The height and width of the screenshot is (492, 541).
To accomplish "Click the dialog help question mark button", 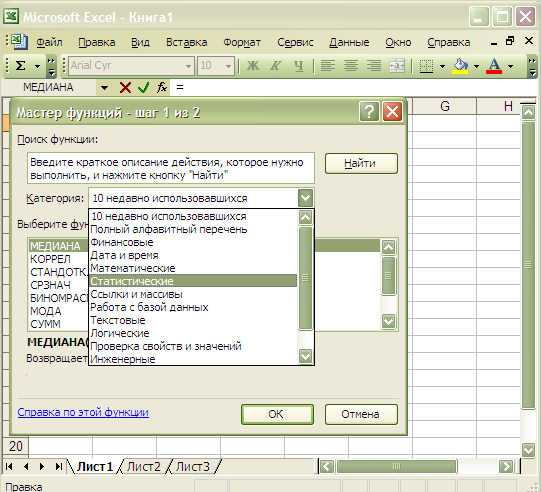I will pos(369,112).
